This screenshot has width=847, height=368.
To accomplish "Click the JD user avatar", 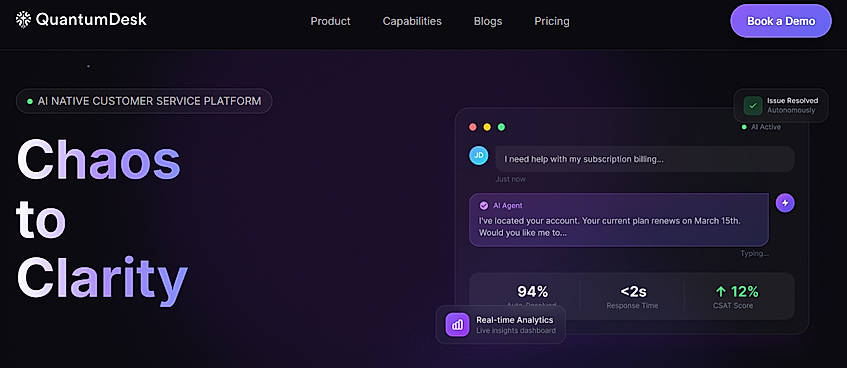I will [479, 156].
